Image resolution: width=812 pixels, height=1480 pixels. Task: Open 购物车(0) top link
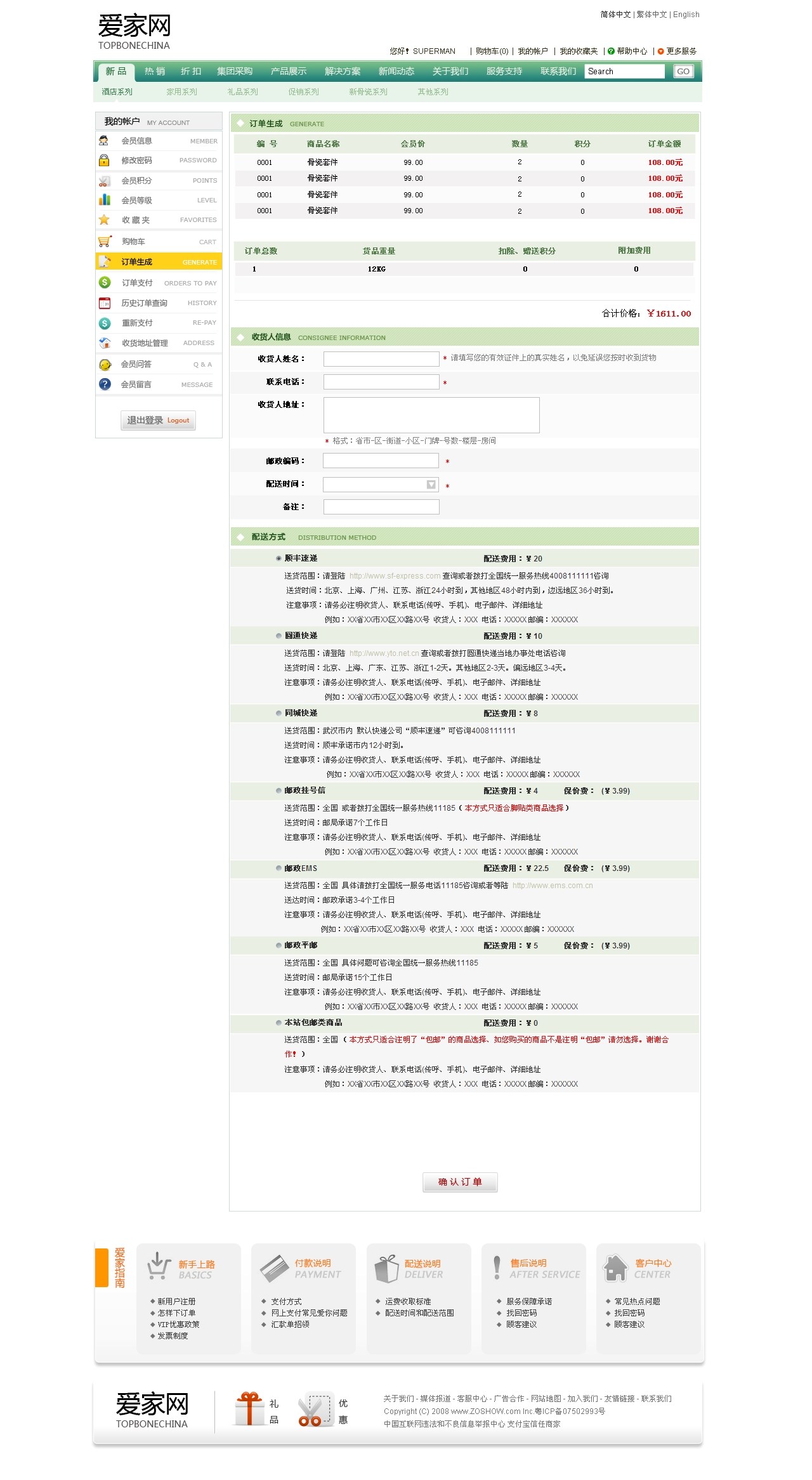point(492,51)
